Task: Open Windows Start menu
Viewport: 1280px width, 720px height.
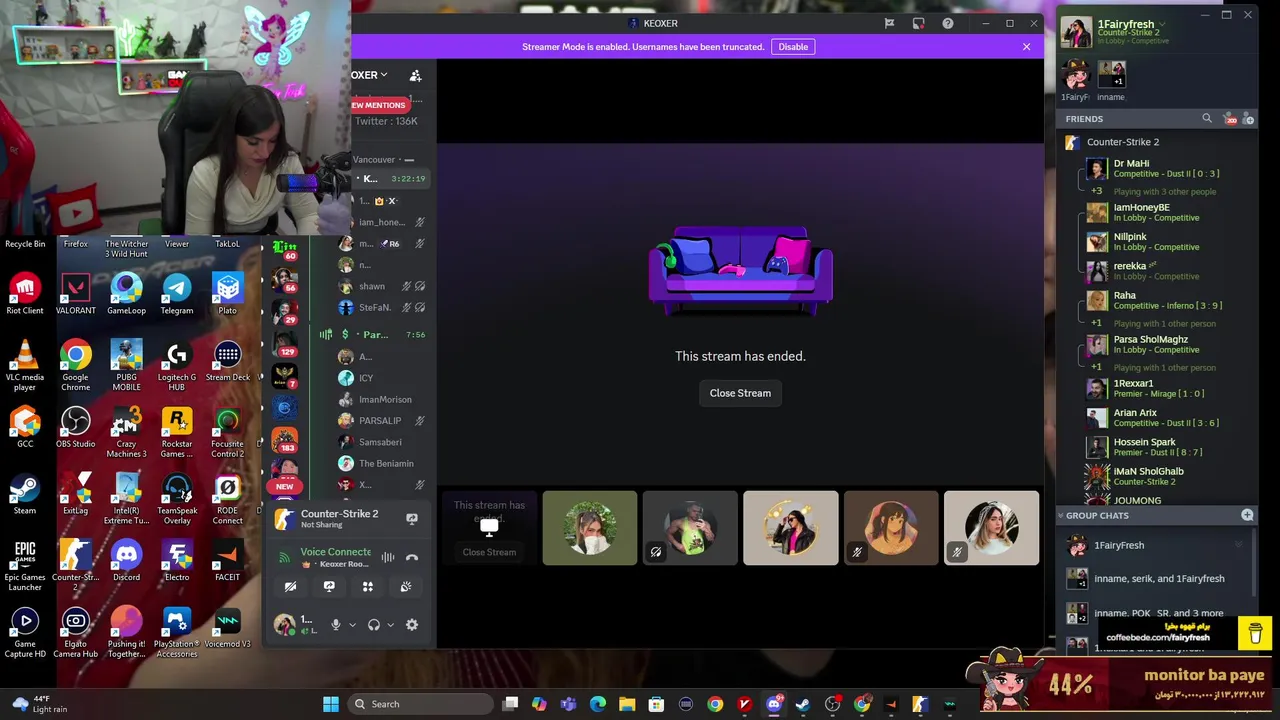Action: (331, 704)
